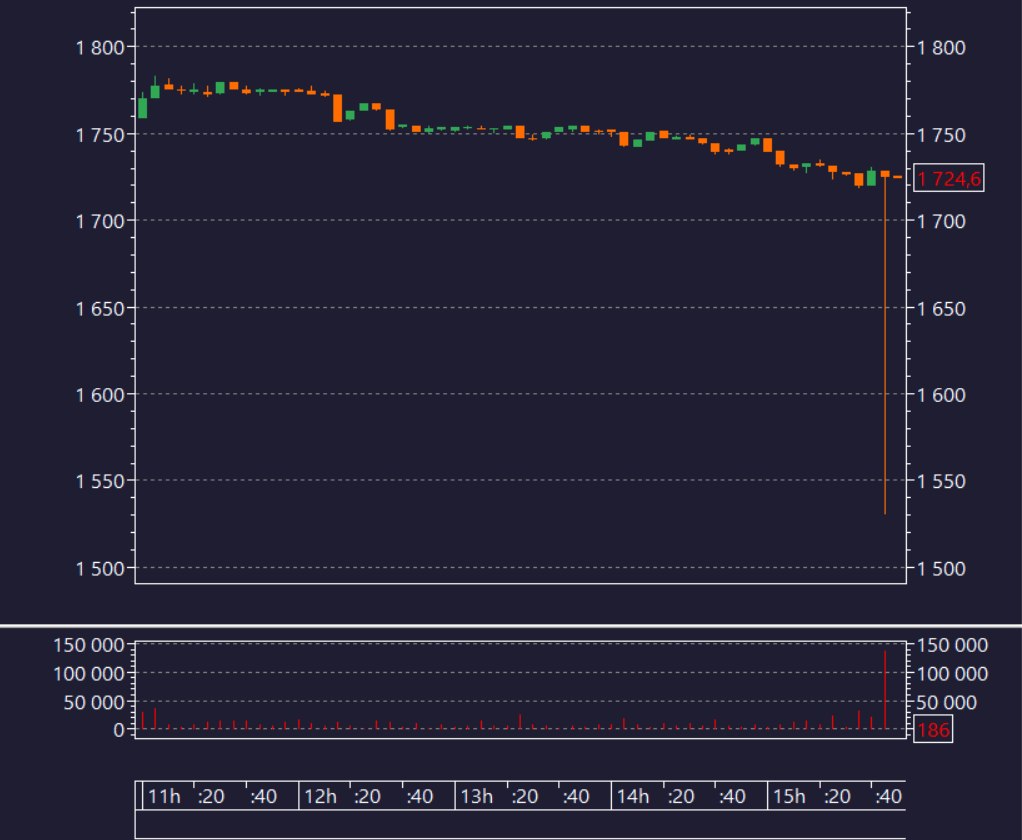This screenshot has height=840, width=1022.
Task: Click the 100 000 label on right volume axis
Action: [x=952, y=674]
